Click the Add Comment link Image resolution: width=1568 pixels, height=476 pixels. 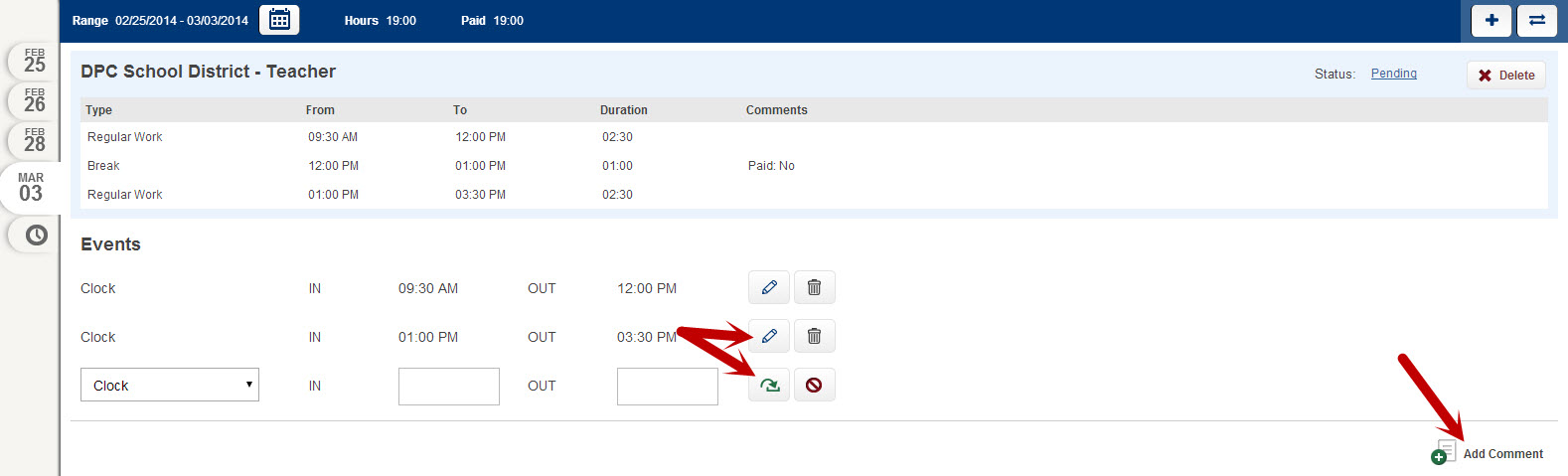[1488, 453]
